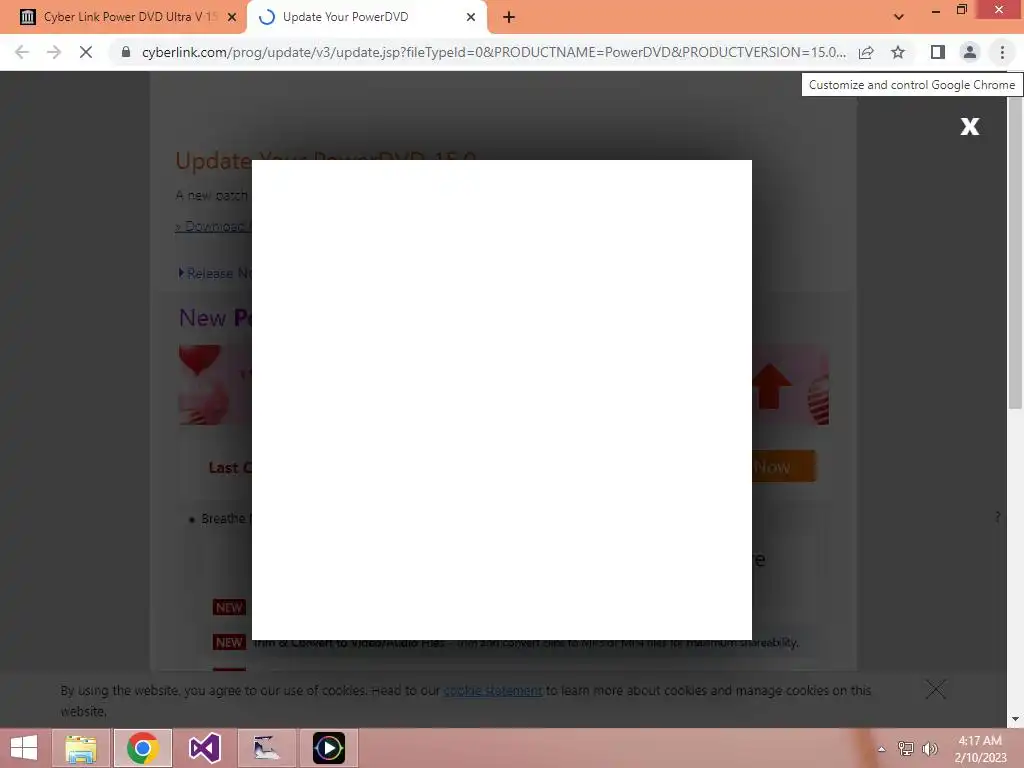Open Customize and control Google Chrome menu
Screen dimensions: 1024x768
(x=1002, y=52)
